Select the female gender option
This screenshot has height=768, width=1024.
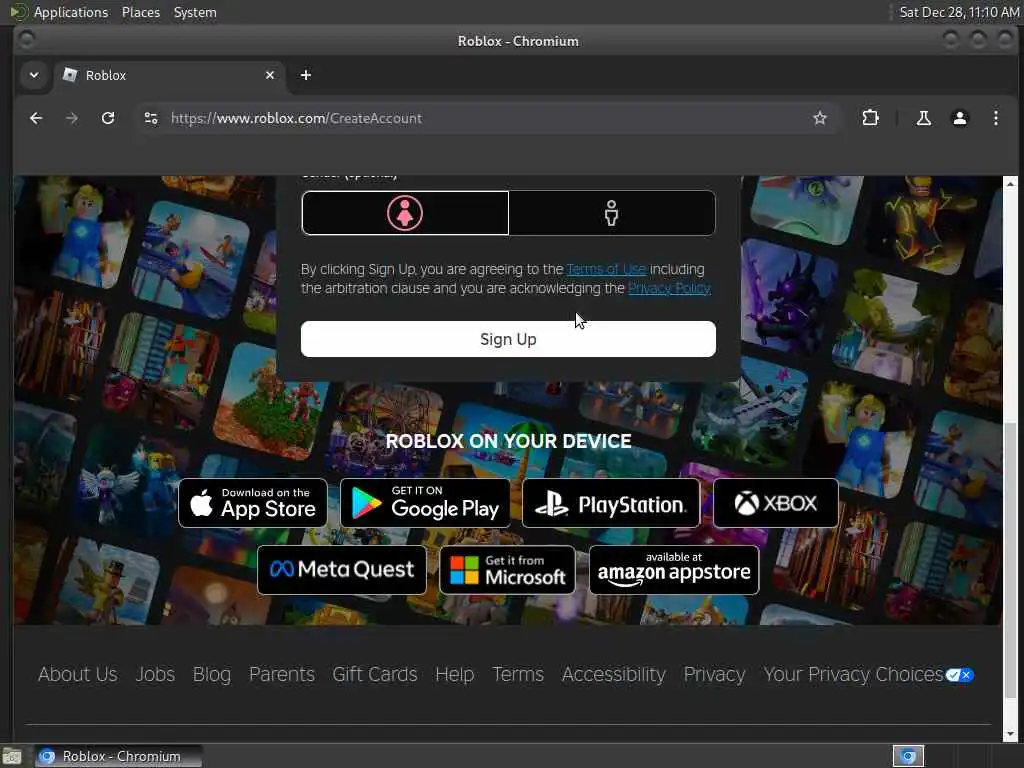405,213
